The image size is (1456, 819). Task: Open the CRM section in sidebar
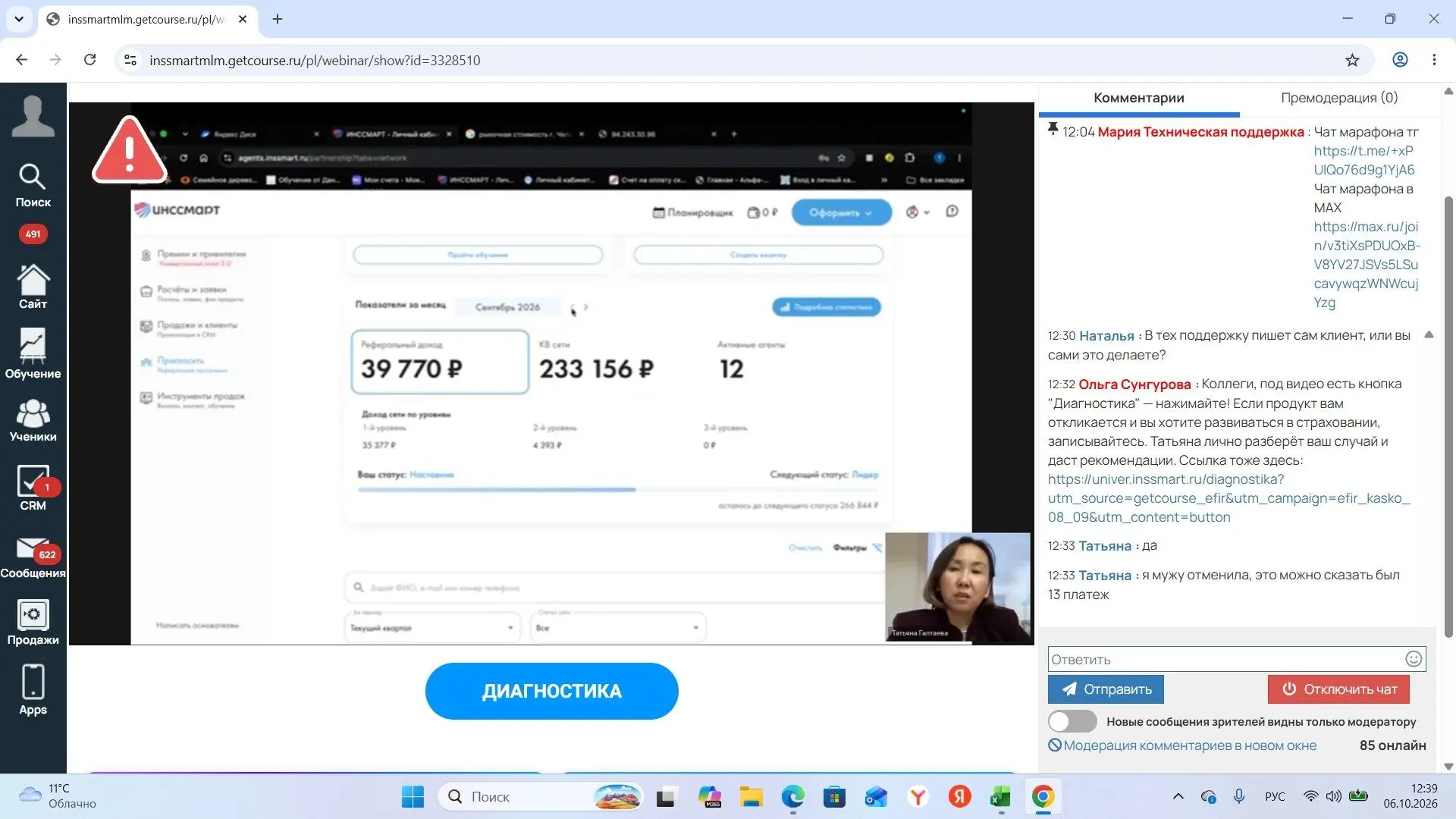pyautogui.click(x=33, y=488)
